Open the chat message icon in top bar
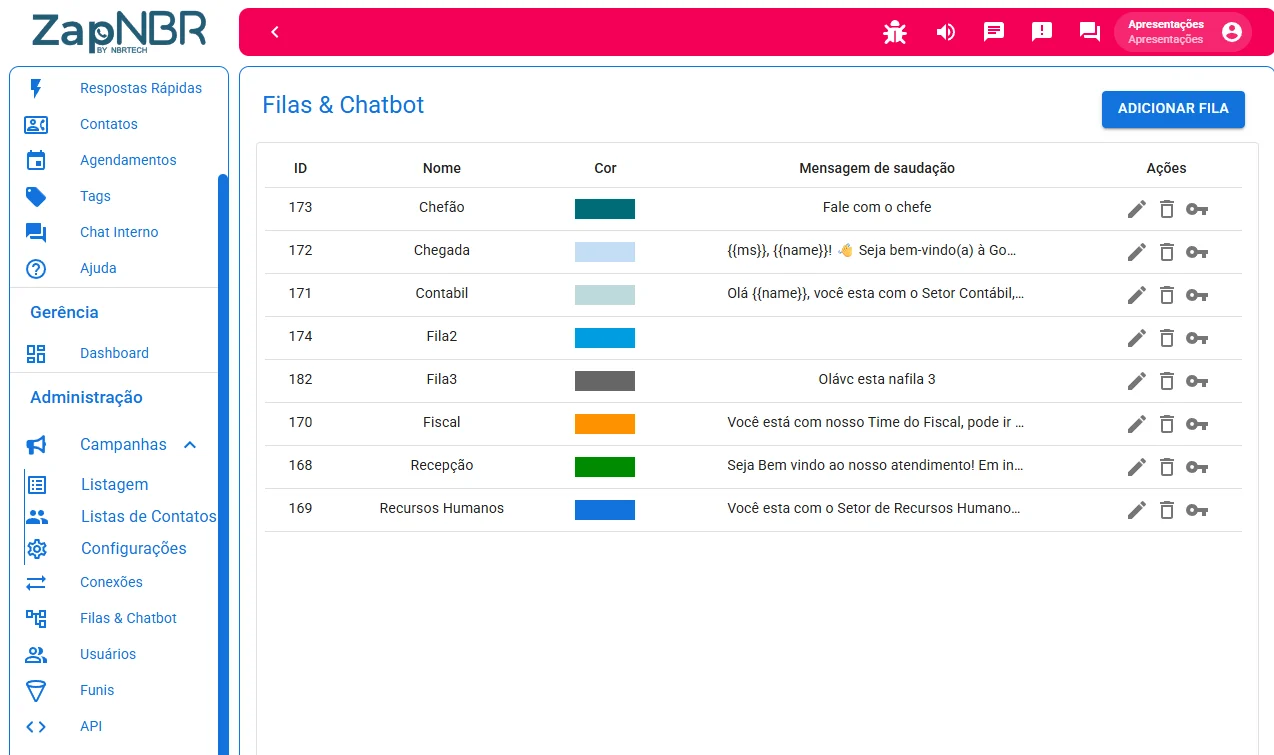1274x755 pixels. click(x=994, y=31)
